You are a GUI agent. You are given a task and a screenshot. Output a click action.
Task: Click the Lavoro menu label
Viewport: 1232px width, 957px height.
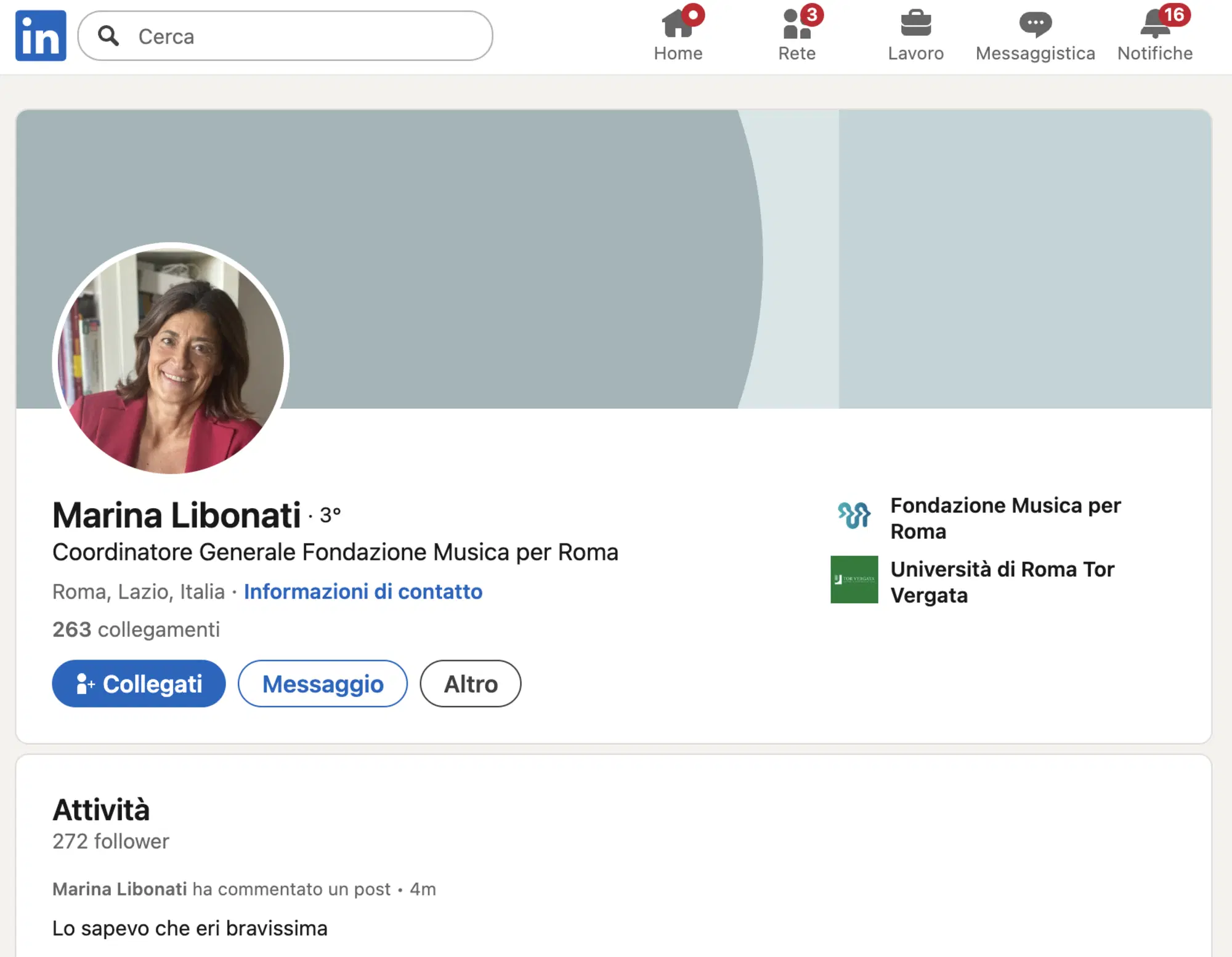[x=916, y=54]
